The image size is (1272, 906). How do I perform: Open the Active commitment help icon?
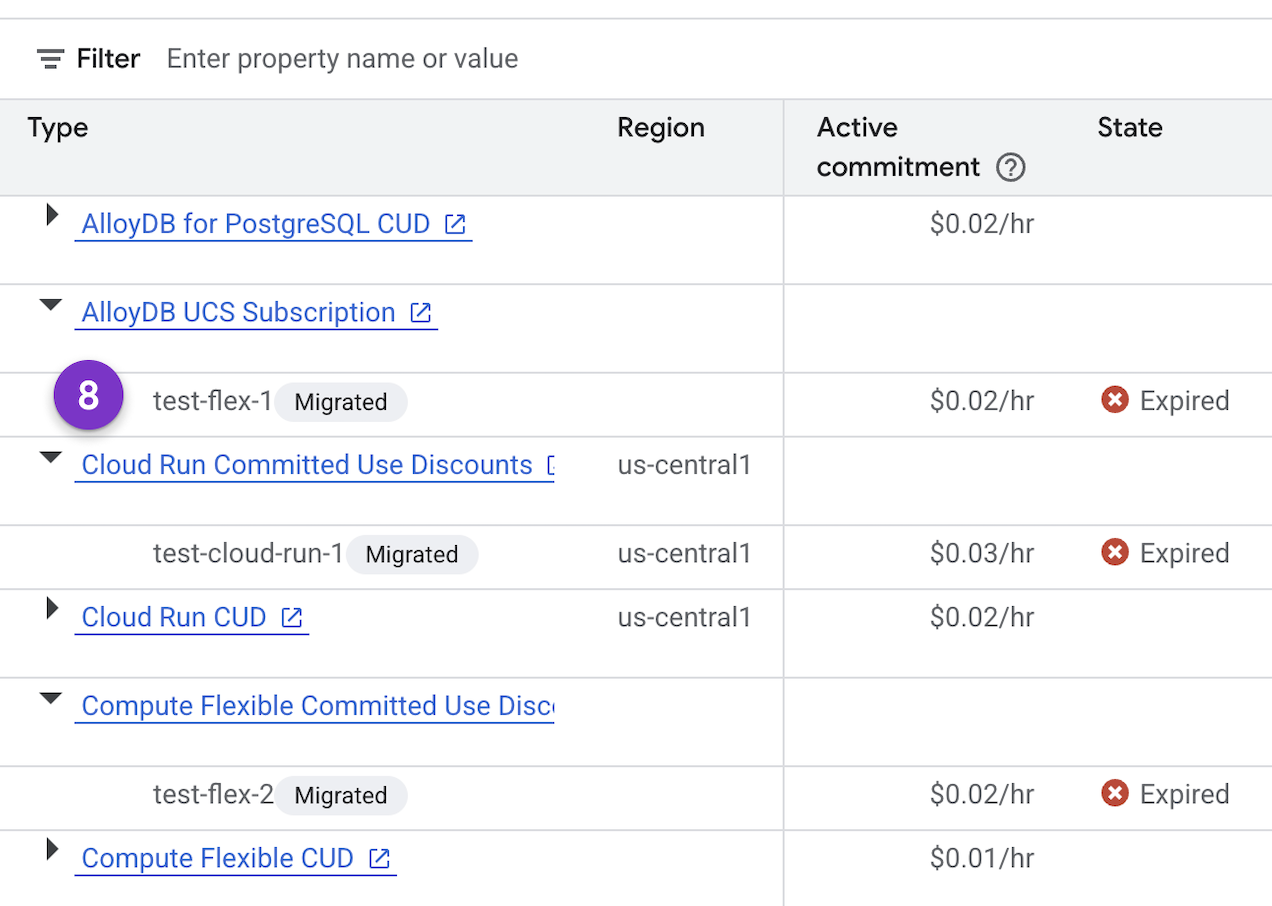point(1010,168)
